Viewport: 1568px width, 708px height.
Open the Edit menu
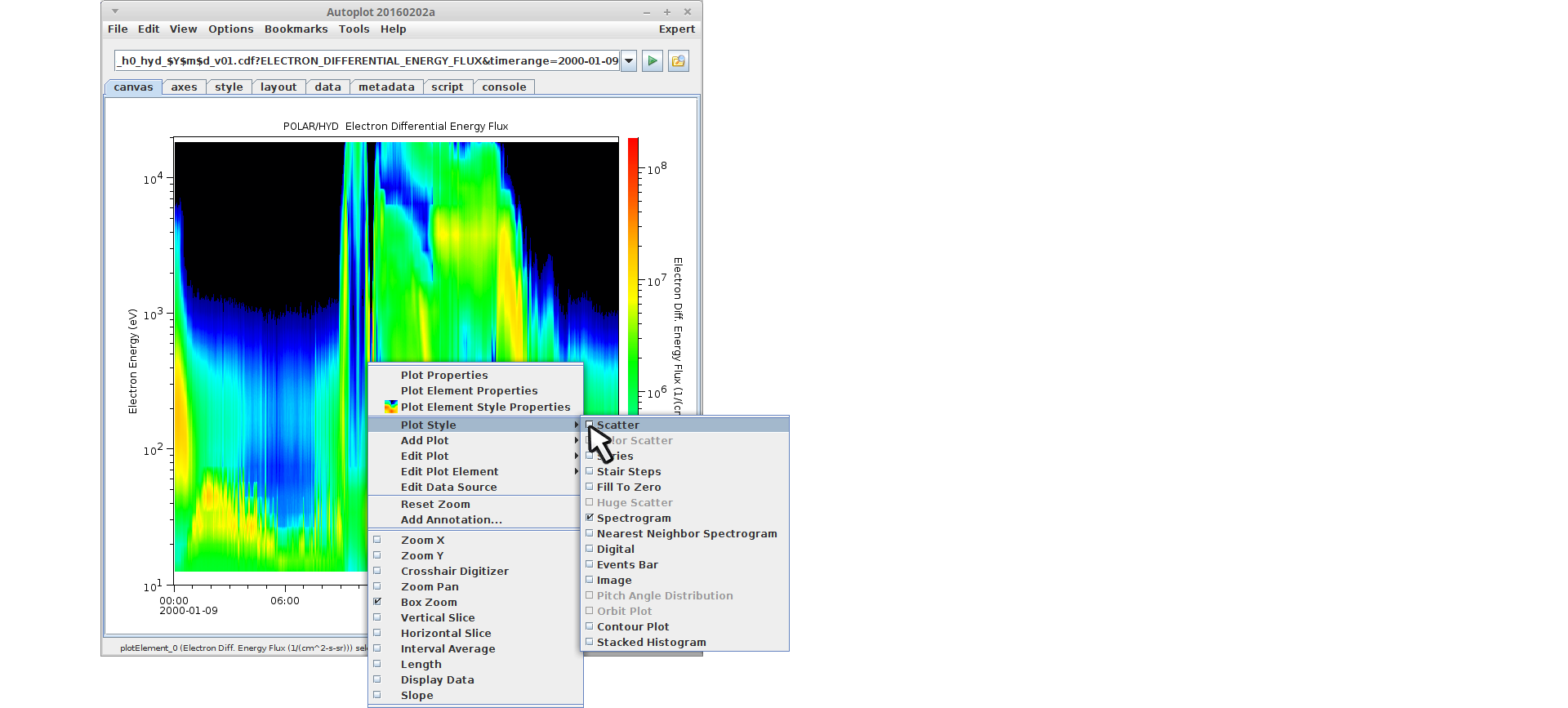149,29
